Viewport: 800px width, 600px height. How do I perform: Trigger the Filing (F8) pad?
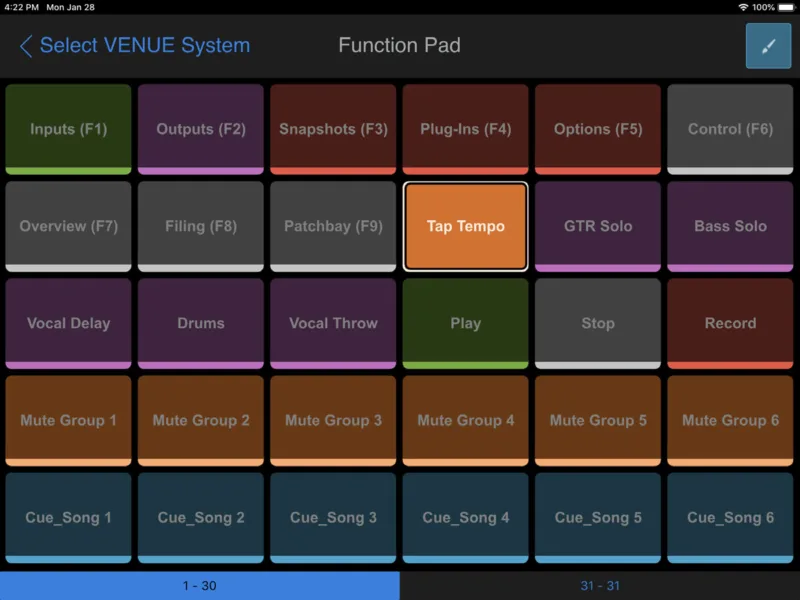[201, 226]
